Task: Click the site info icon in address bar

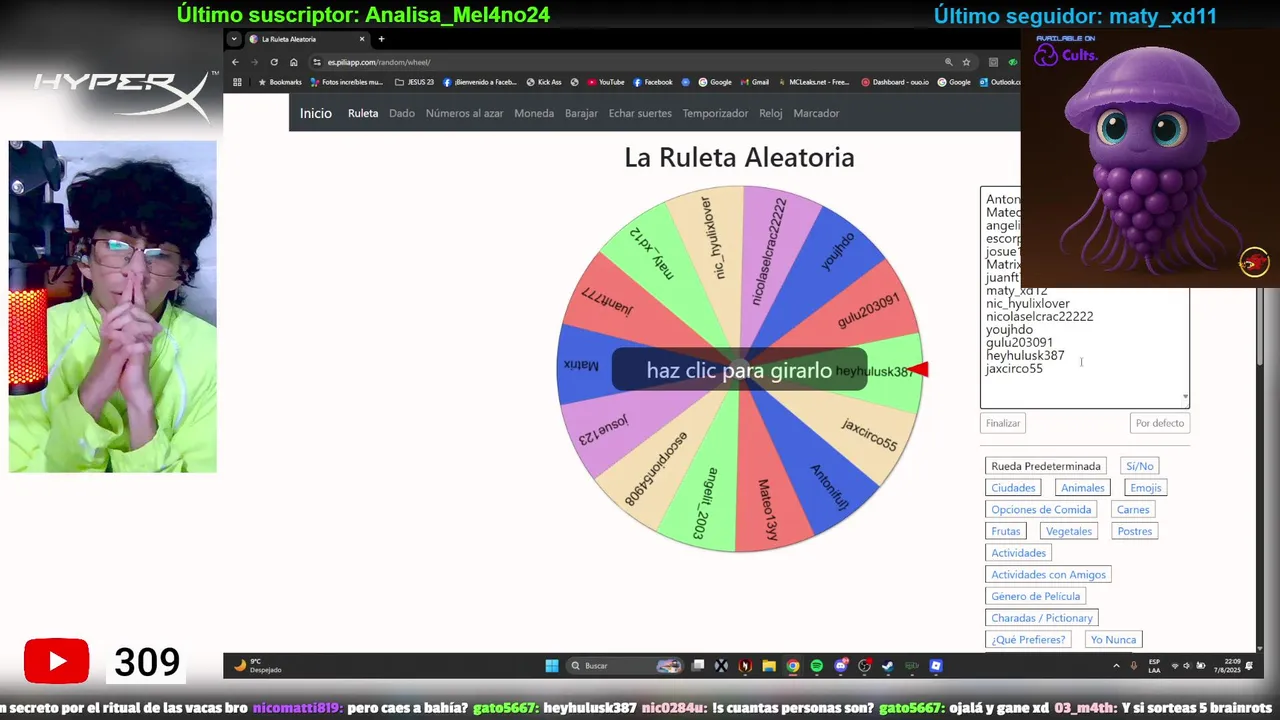Action: [x=317, y=62]
